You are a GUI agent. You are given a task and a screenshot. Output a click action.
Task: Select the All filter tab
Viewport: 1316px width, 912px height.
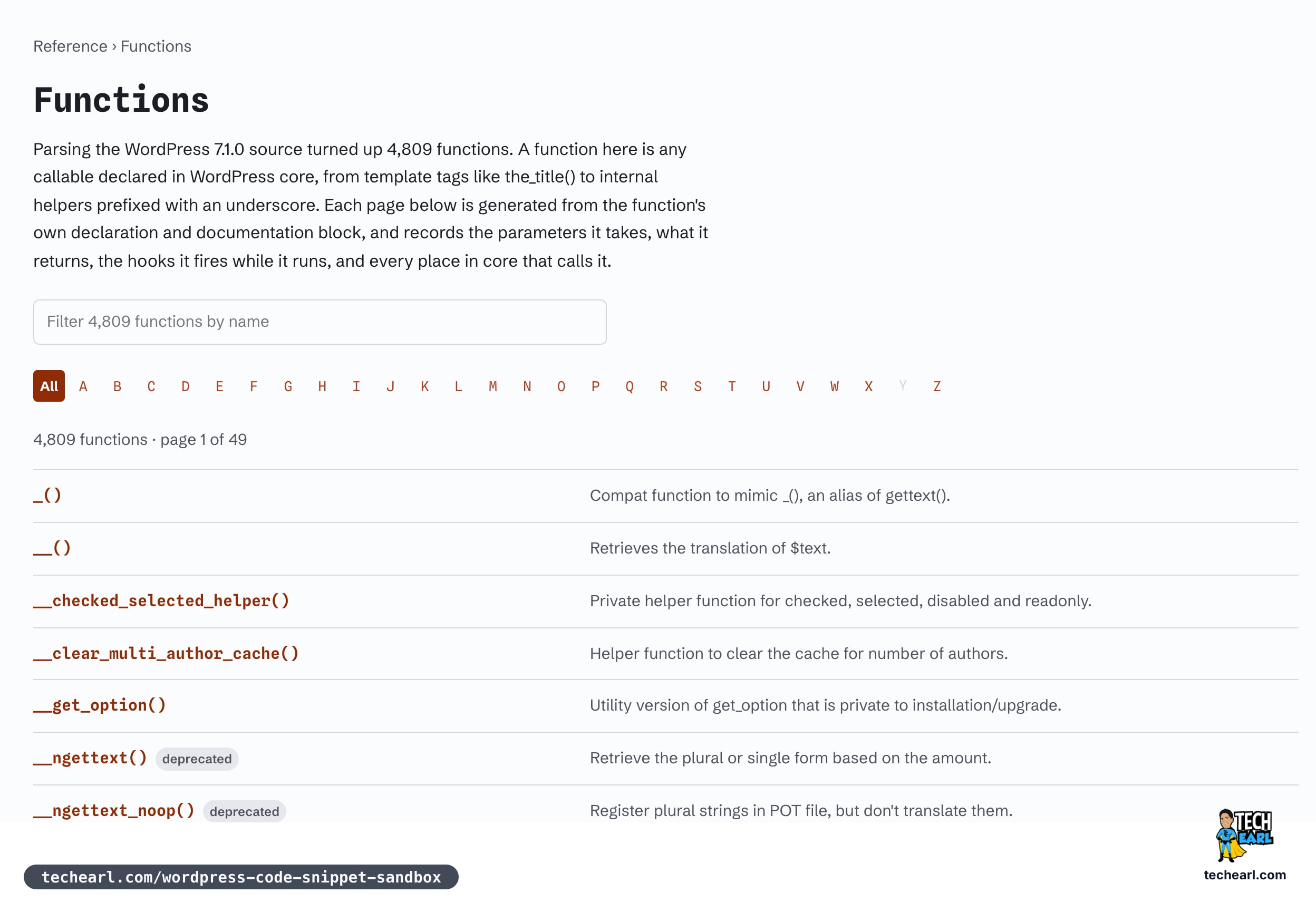49,386
